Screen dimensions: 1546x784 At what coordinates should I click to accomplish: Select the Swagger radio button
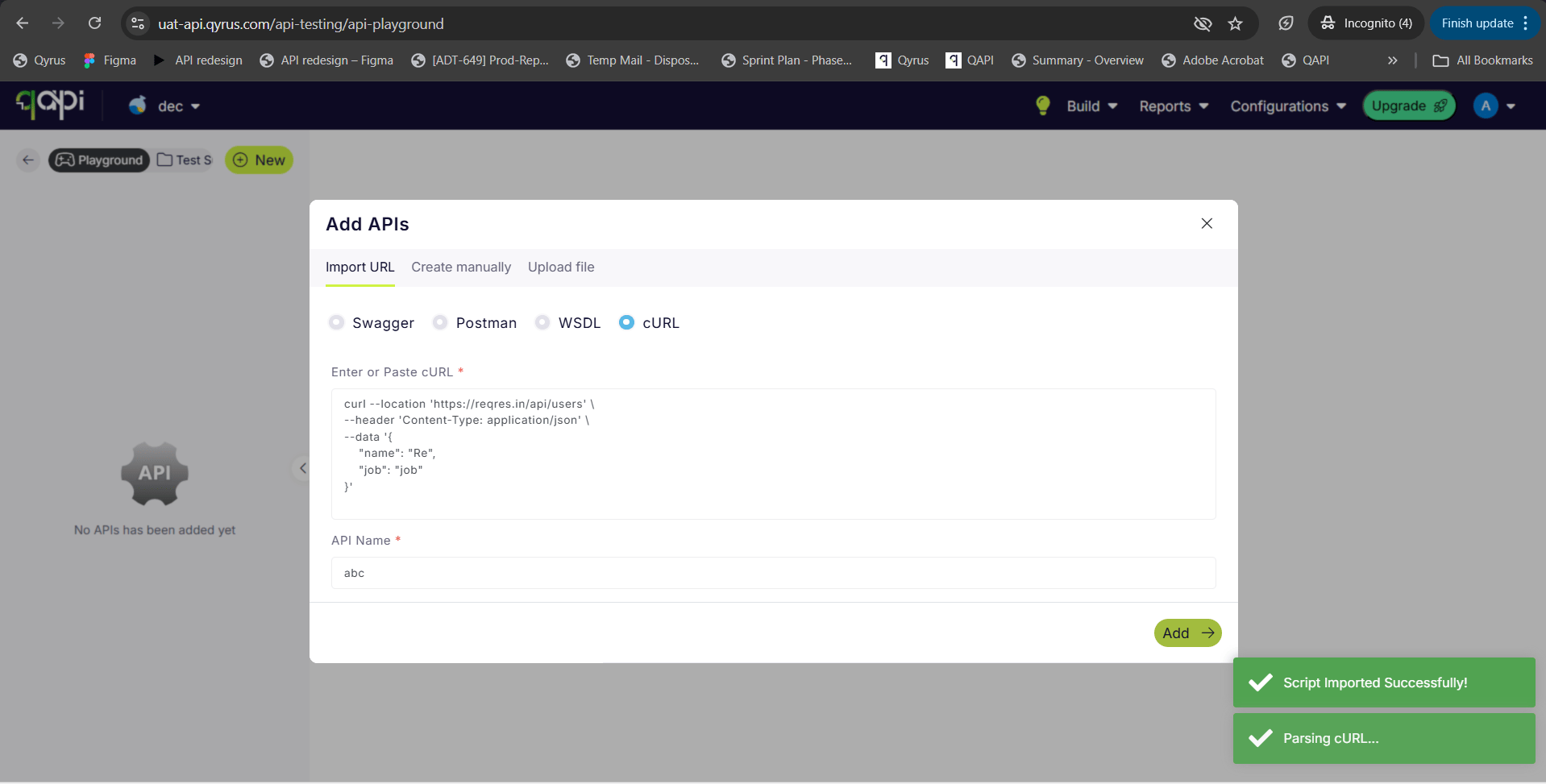336,322
